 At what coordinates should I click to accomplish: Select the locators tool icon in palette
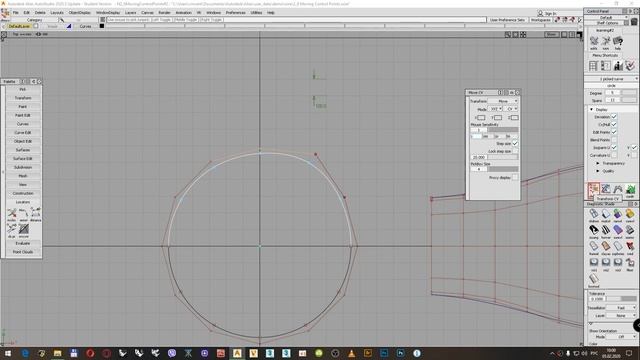click(12, 213)
